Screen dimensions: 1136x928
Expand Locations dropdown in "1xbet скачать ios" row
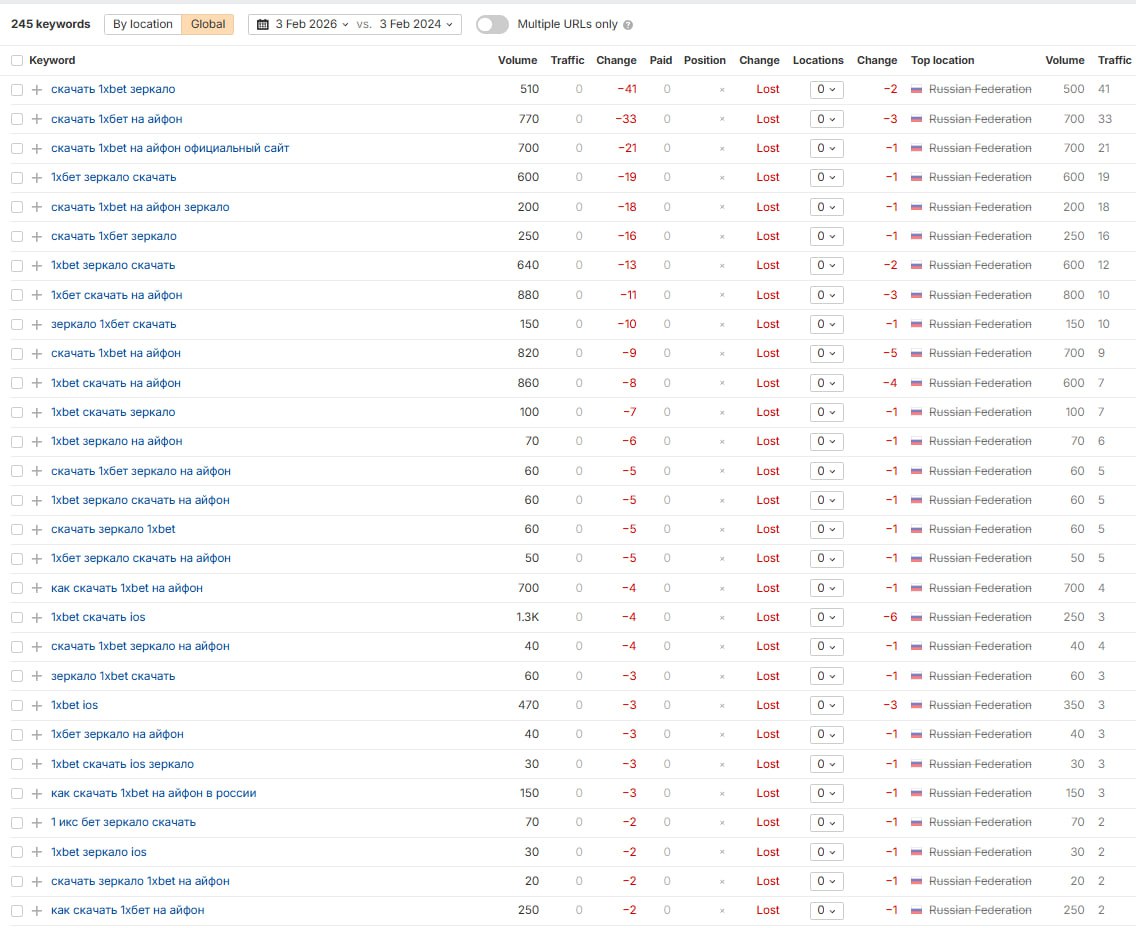pyautogui.click(x=826, y=617)
